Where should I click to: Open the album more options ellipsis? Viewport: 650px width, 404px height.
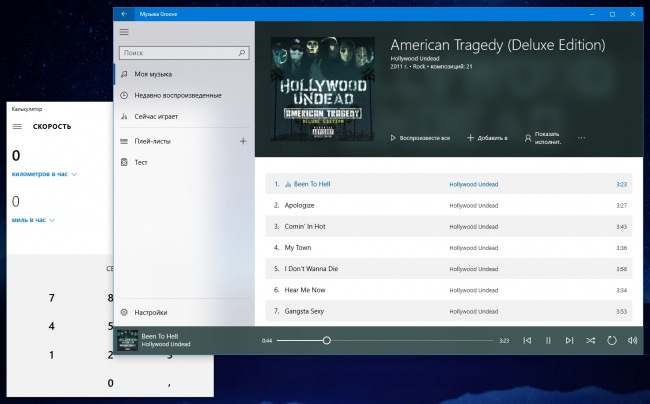click(582, 138)
